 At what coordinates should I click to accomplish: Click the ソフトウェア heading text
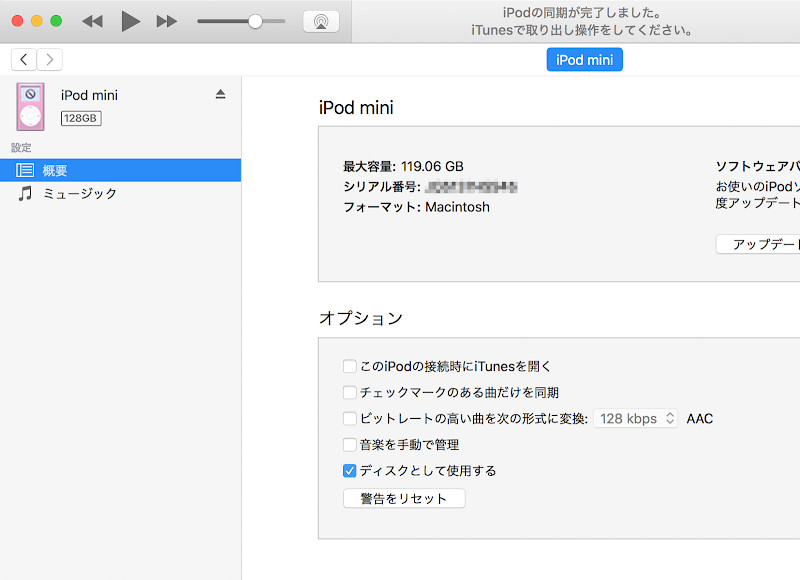click(x=758, y=166)
